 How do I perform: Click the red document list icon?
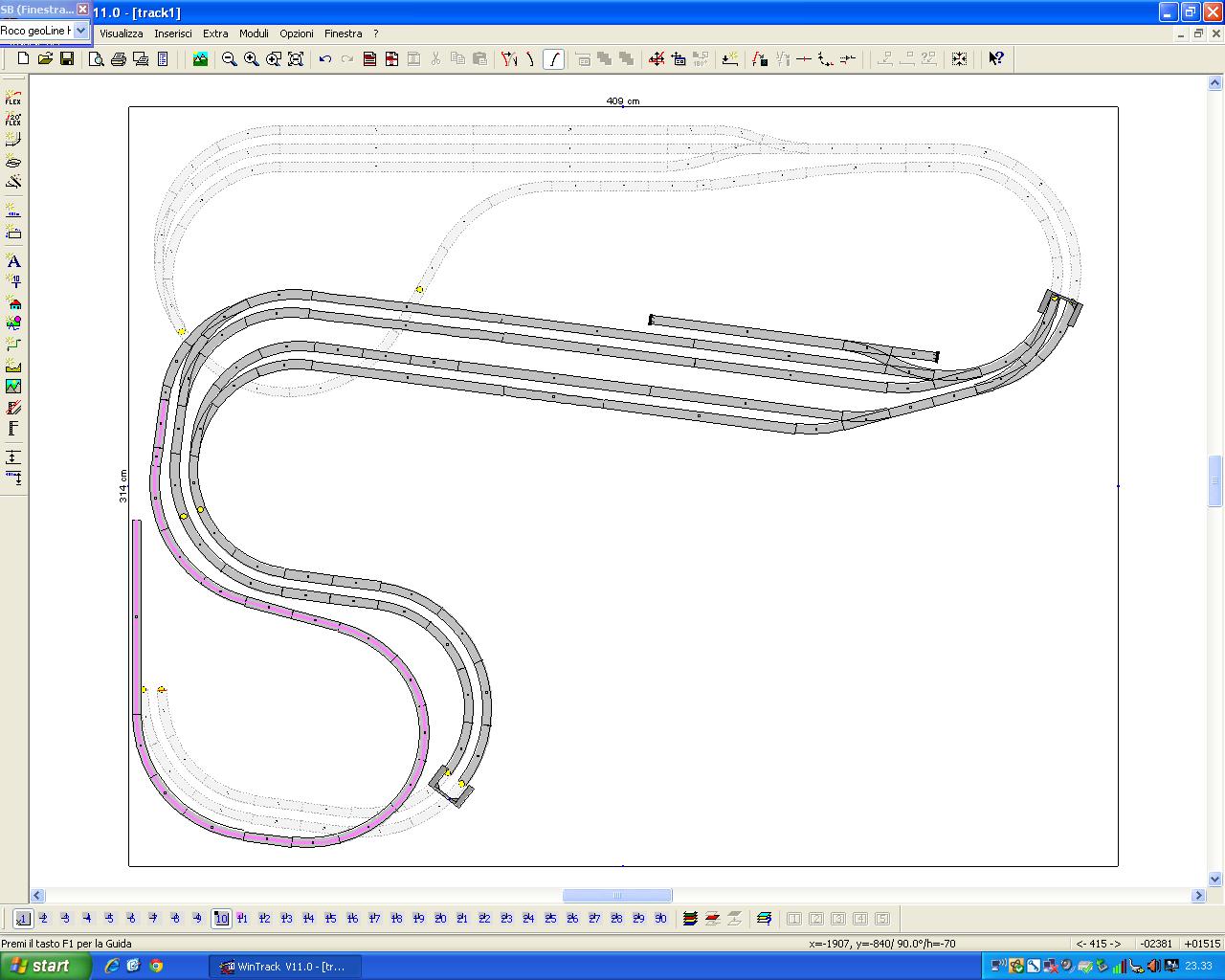click(x=369, y=58)
